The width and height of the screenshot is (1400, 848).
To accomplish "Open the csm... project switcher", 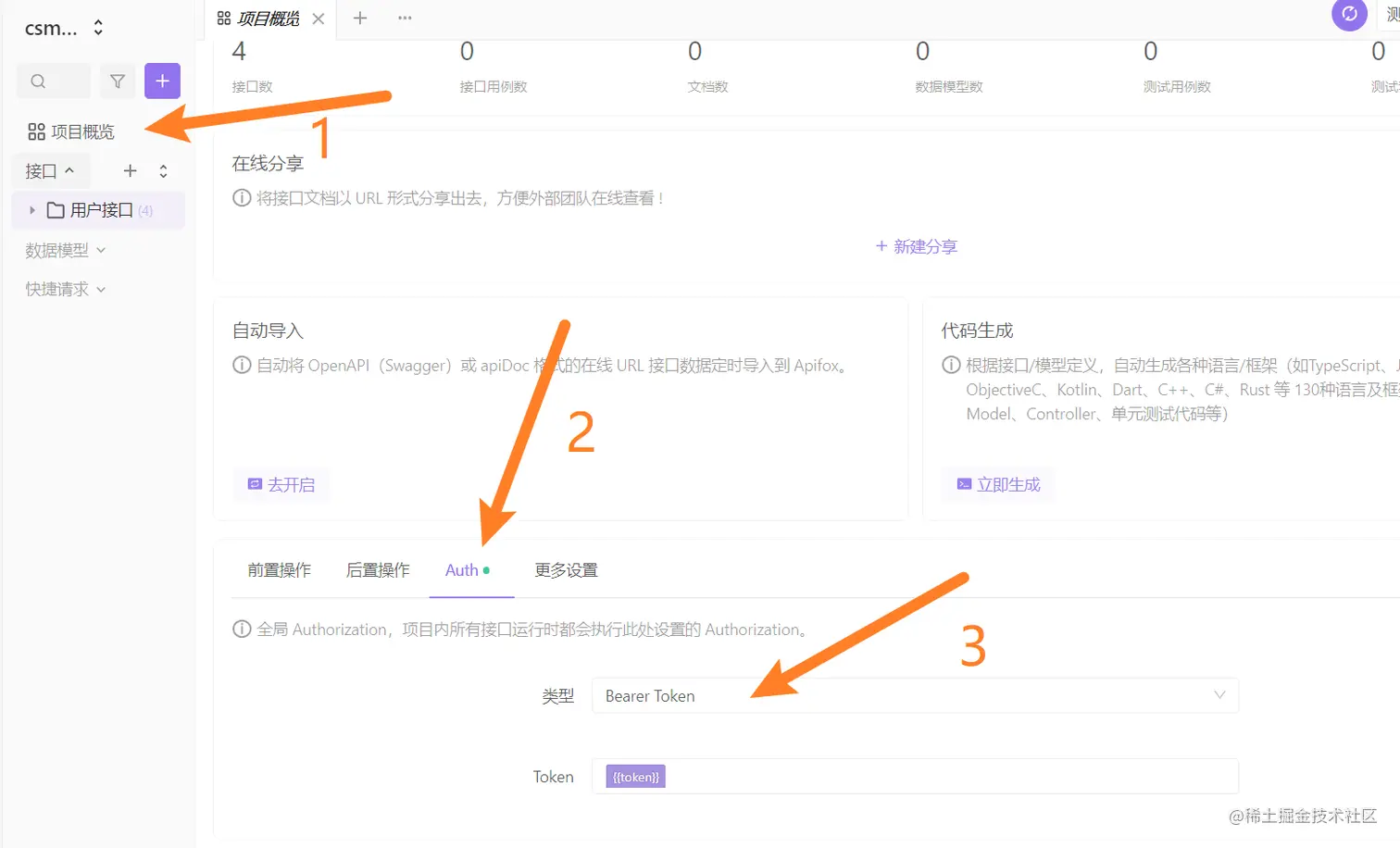I will tap(64, 29).
